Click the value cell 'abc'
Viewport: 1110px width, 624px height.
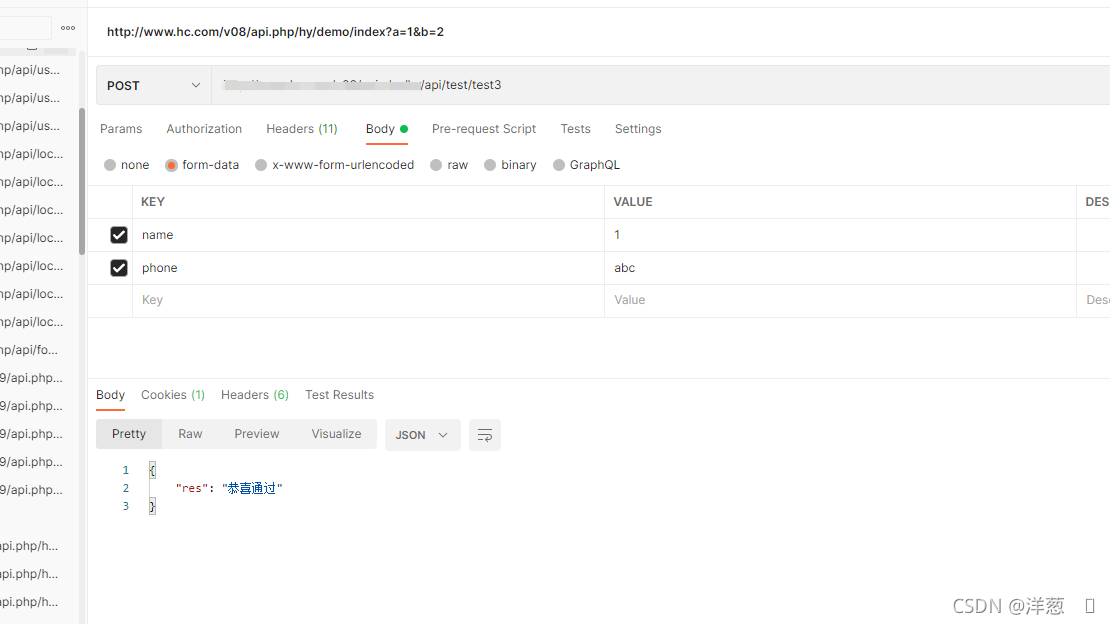(840, 268)
